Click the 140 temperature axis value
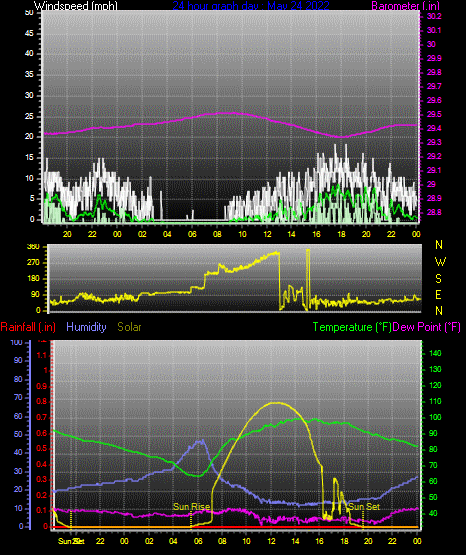Viewport: 466px width, 555px height. point(435,353)
